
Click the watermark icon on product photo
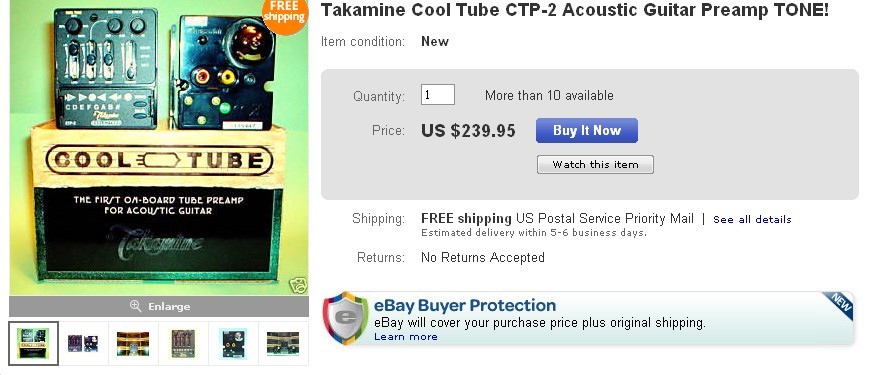[299, 285]
